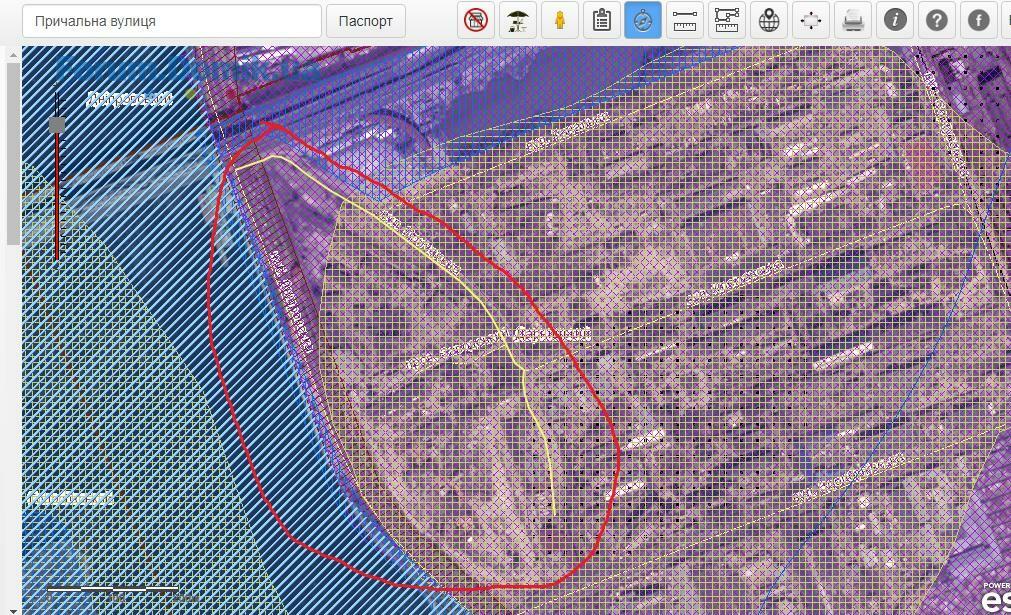Viewport: 1011px width, 615px height.
Task: Click the full extent arrows tool
Action: pos(810,21)
